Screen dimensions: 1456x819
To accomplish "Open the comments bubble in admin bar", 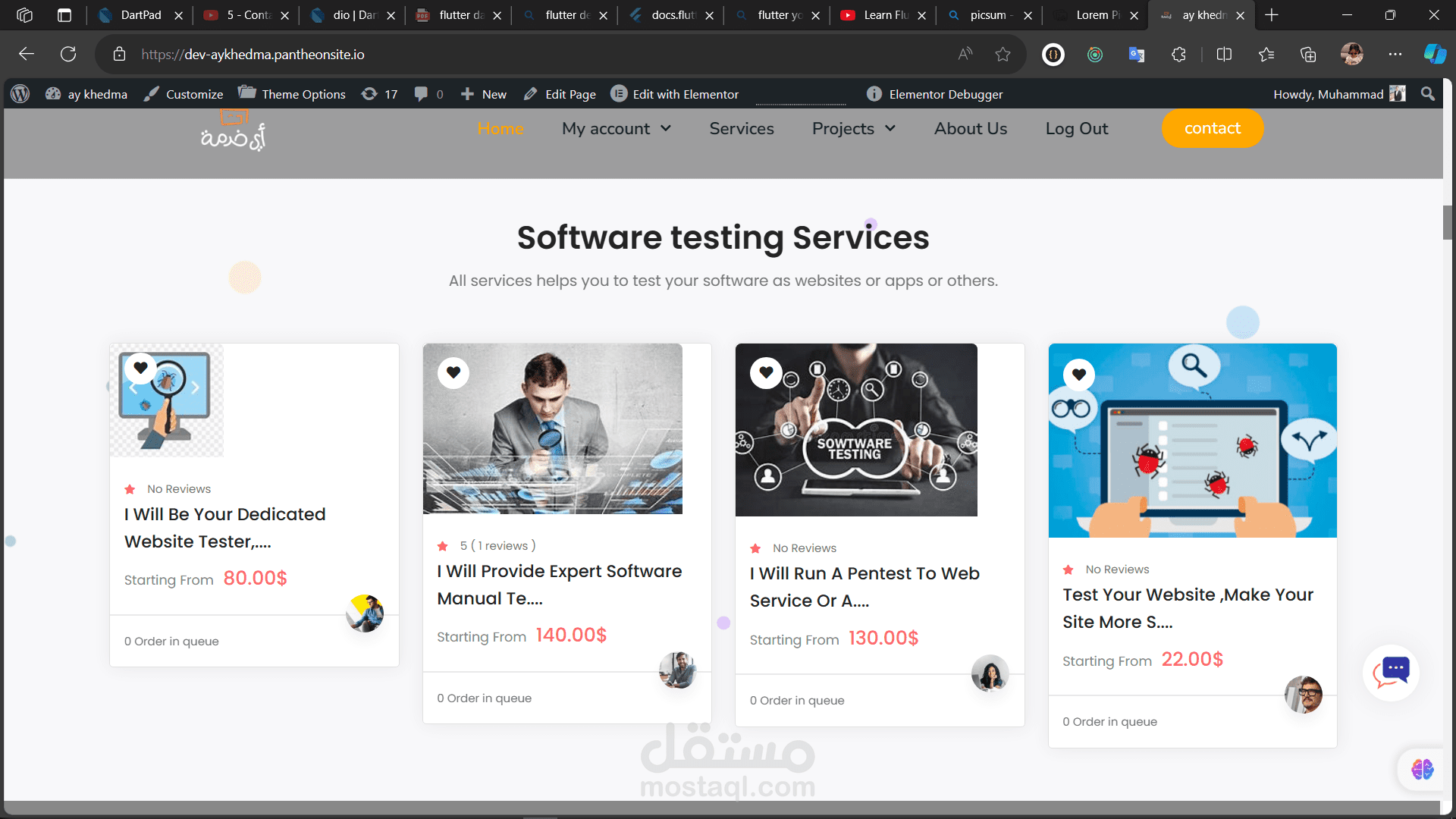I will (x=422, y=94).
